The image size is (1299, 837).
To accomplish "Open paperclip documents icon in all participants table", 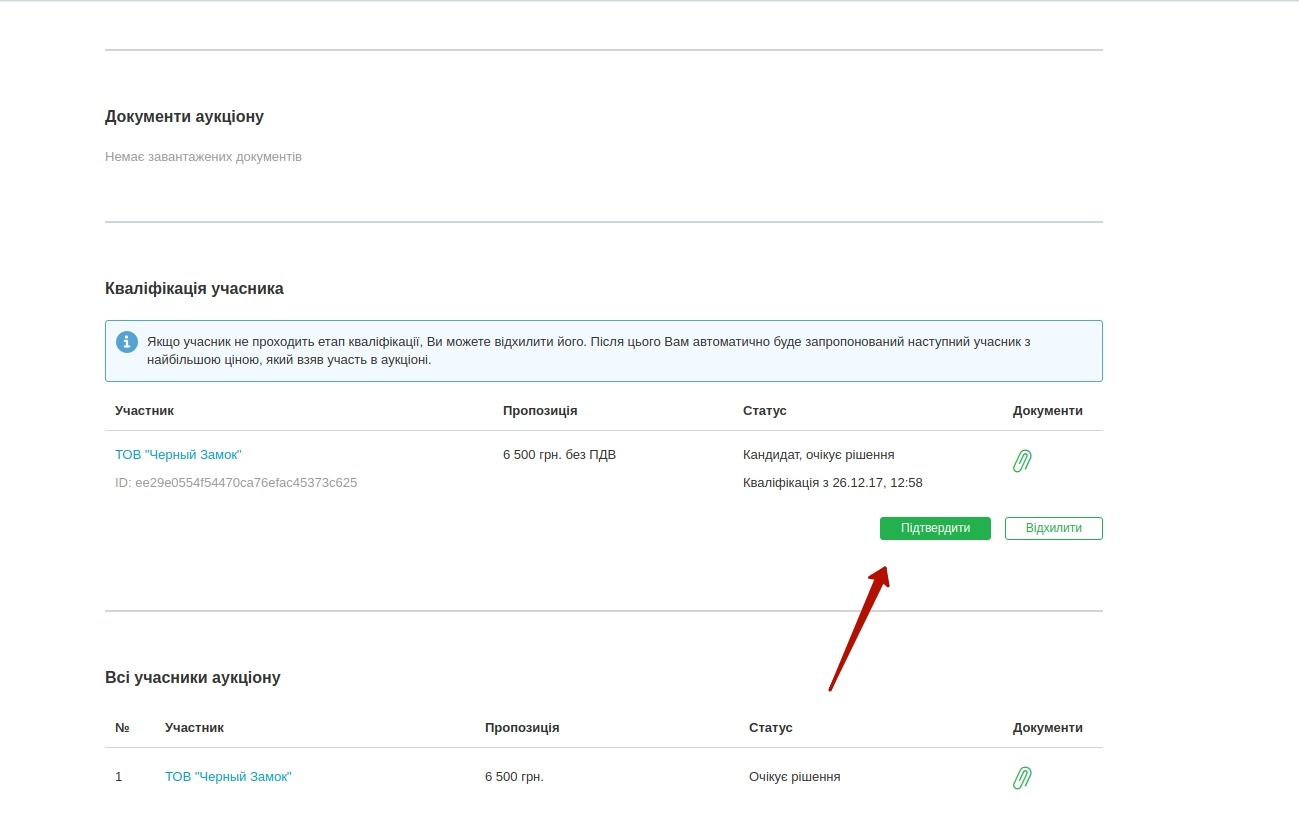I will click(1022, 777).
